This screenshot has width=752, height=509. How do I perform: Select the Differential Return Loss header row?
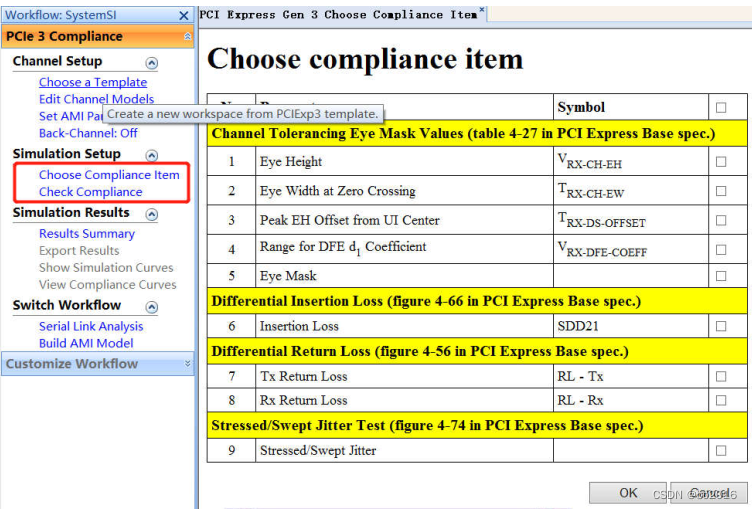477,351
